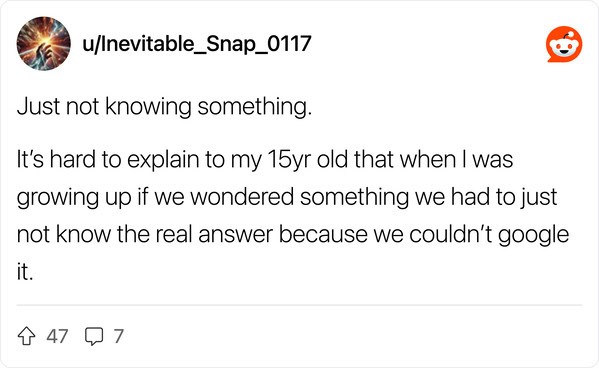
Task: Open the user's circular avatar image
Action: coord(44,44)
